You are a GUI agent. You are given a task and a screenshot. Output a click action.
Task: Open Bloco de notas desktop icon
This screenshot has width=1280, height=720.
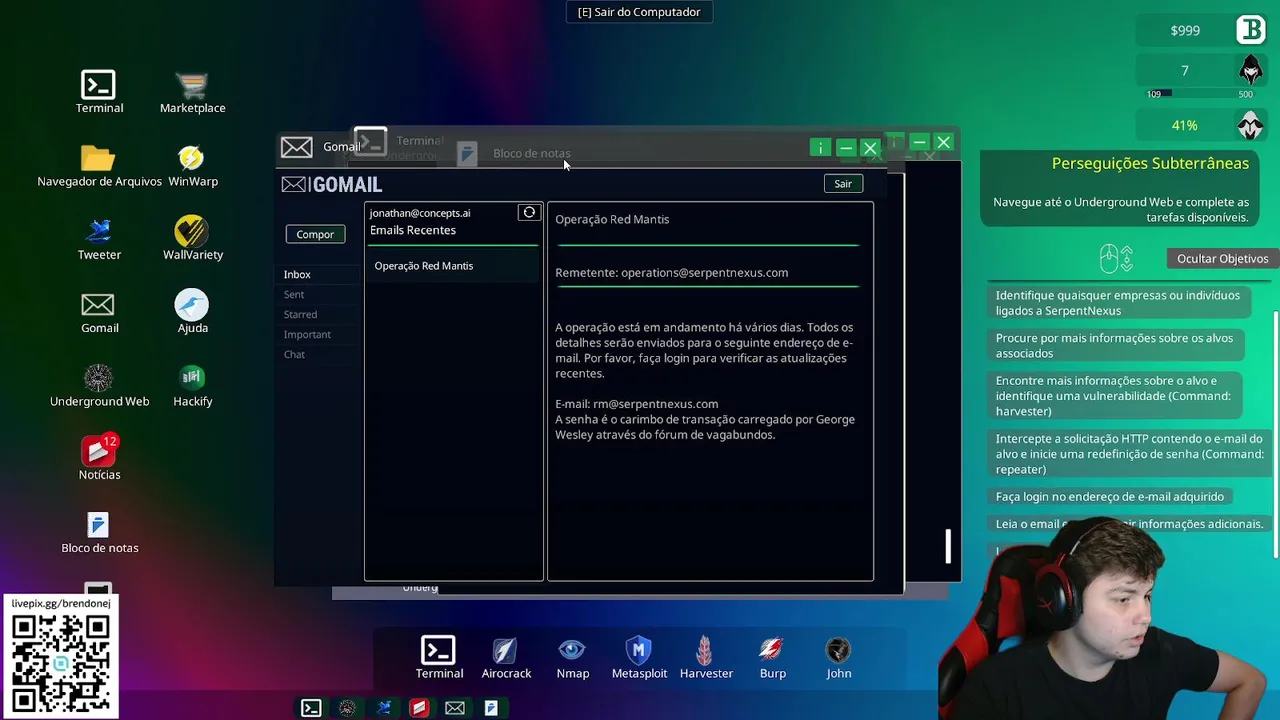tap(99, 532)
